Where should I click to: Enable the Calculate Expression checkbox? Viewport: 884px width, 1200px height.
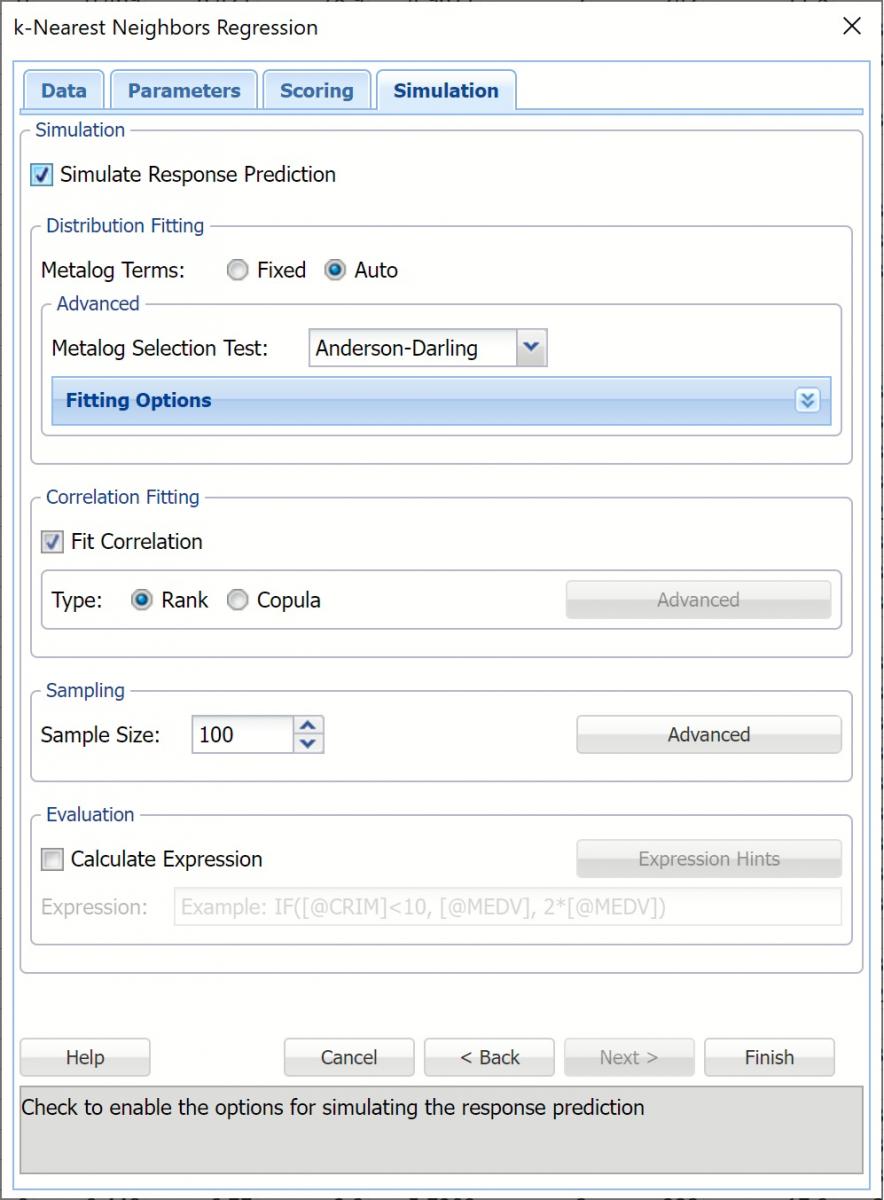point(52,859)
